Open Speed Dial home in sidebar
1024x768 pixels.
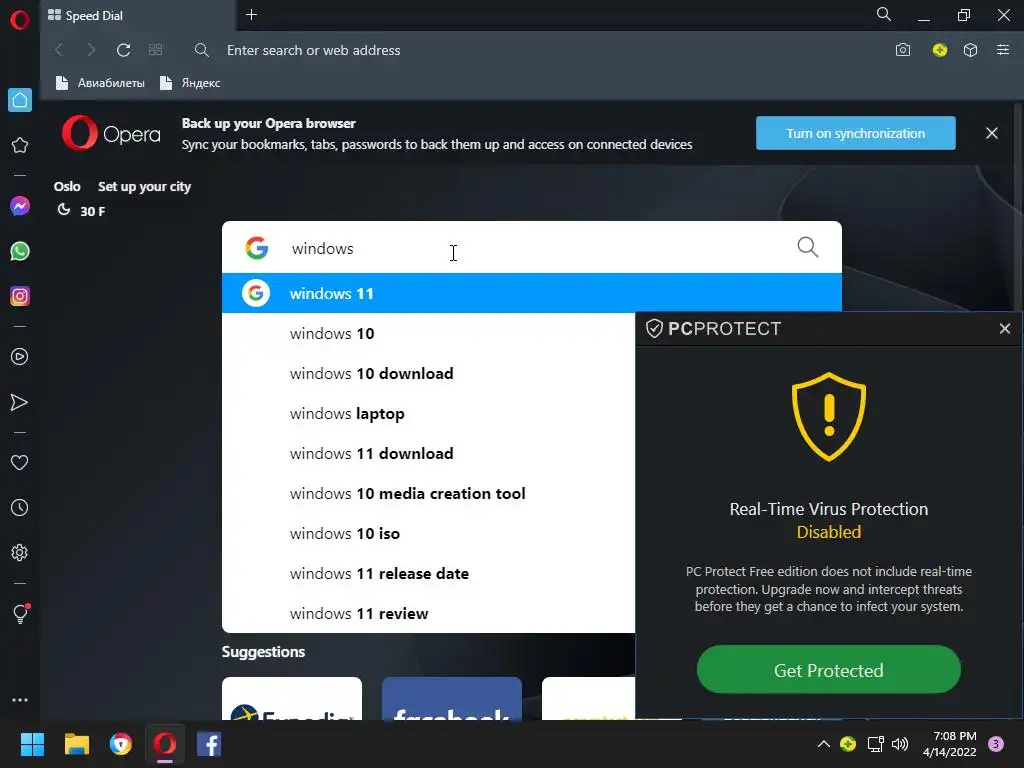coord(20,100)
